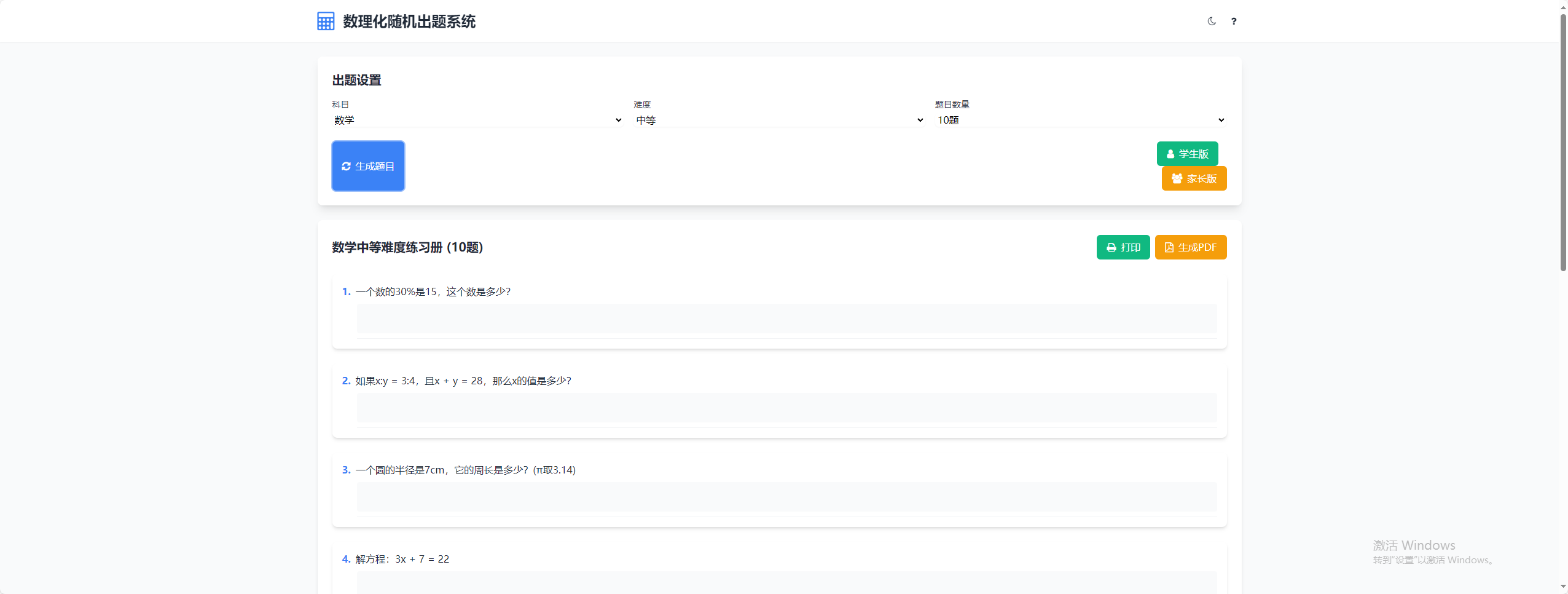Open the 科目 subject dropdown
Screen dimensions: 1568x594
tap(477, 121)
